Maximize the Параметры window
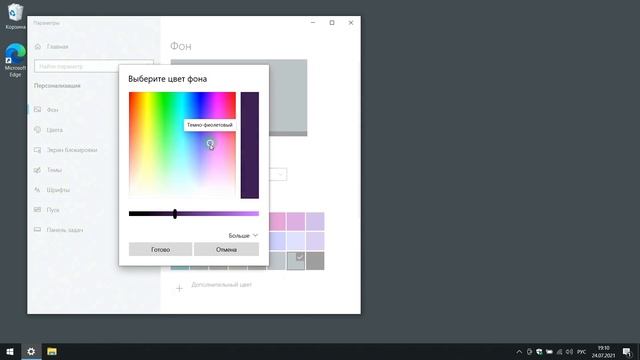 [x=332, y=23]
